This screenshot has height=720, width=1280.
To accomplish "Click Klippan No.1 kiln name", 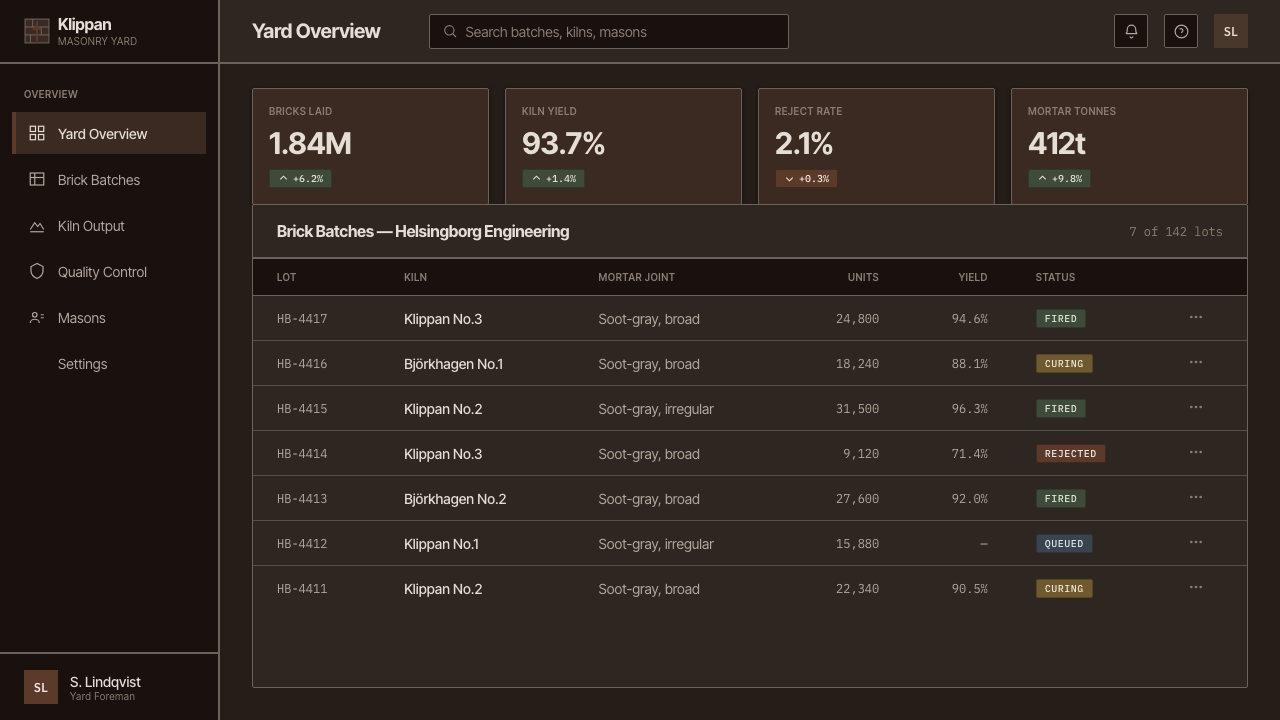I will [x=441, y=544].
